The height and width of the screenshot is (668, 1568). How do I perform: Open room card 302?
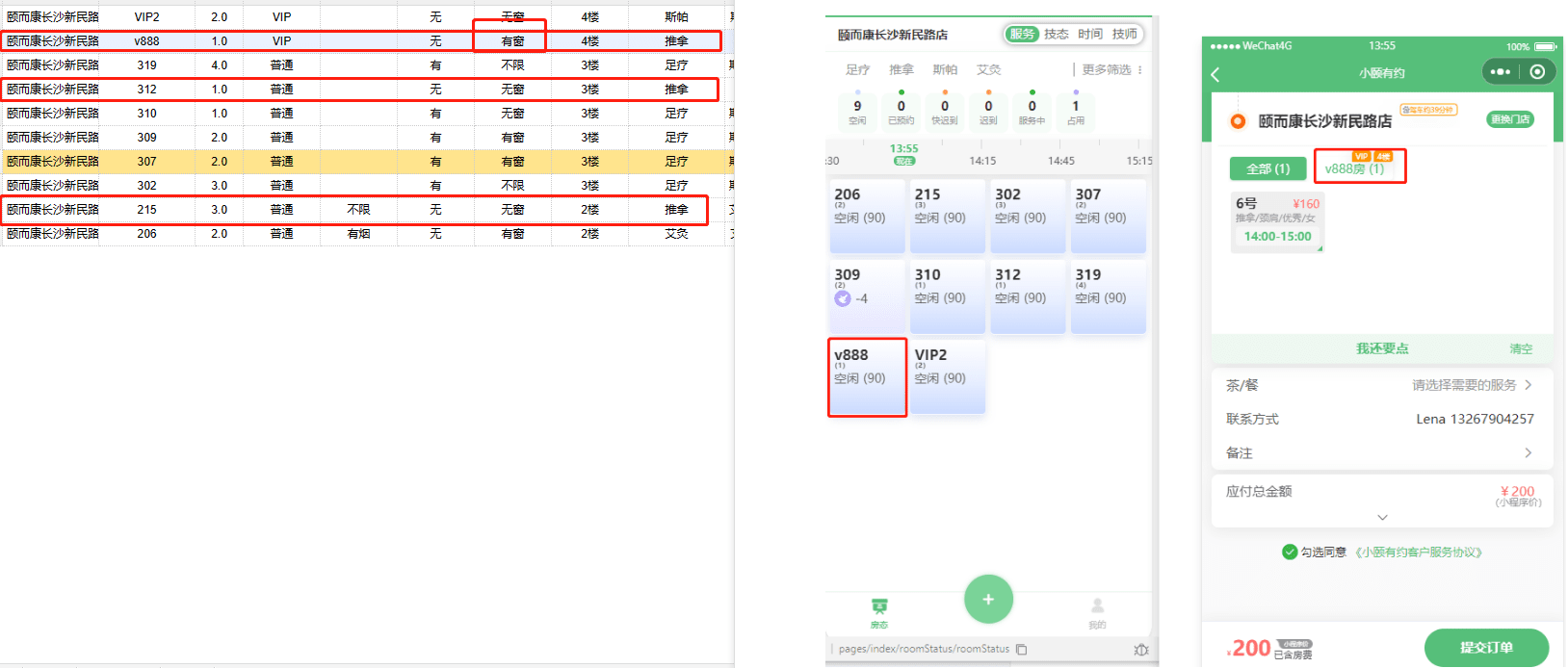tap(1028, 217)
